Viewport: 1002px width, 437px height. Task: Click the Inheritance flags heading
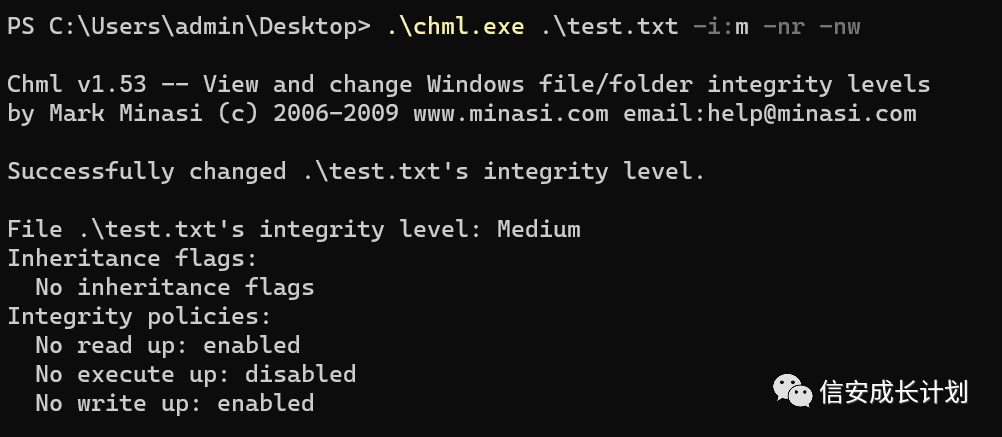click(x=132, y=258)
